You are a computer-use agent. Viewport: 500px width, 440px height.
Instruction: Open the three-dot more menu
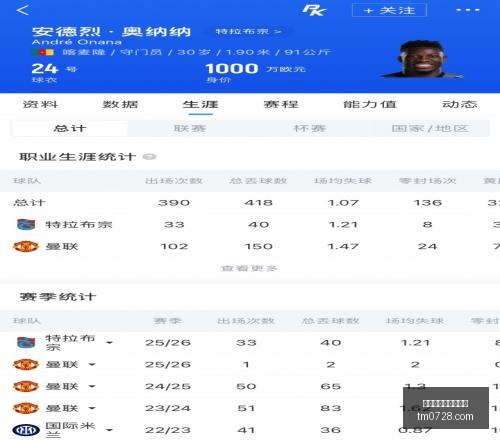(468, 10)
